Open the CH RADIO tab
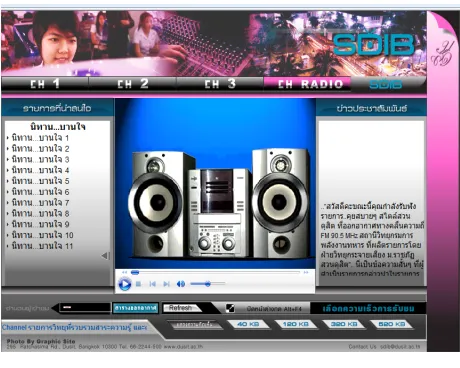Viewport: 460px width, 368px height. coord(307,84)
